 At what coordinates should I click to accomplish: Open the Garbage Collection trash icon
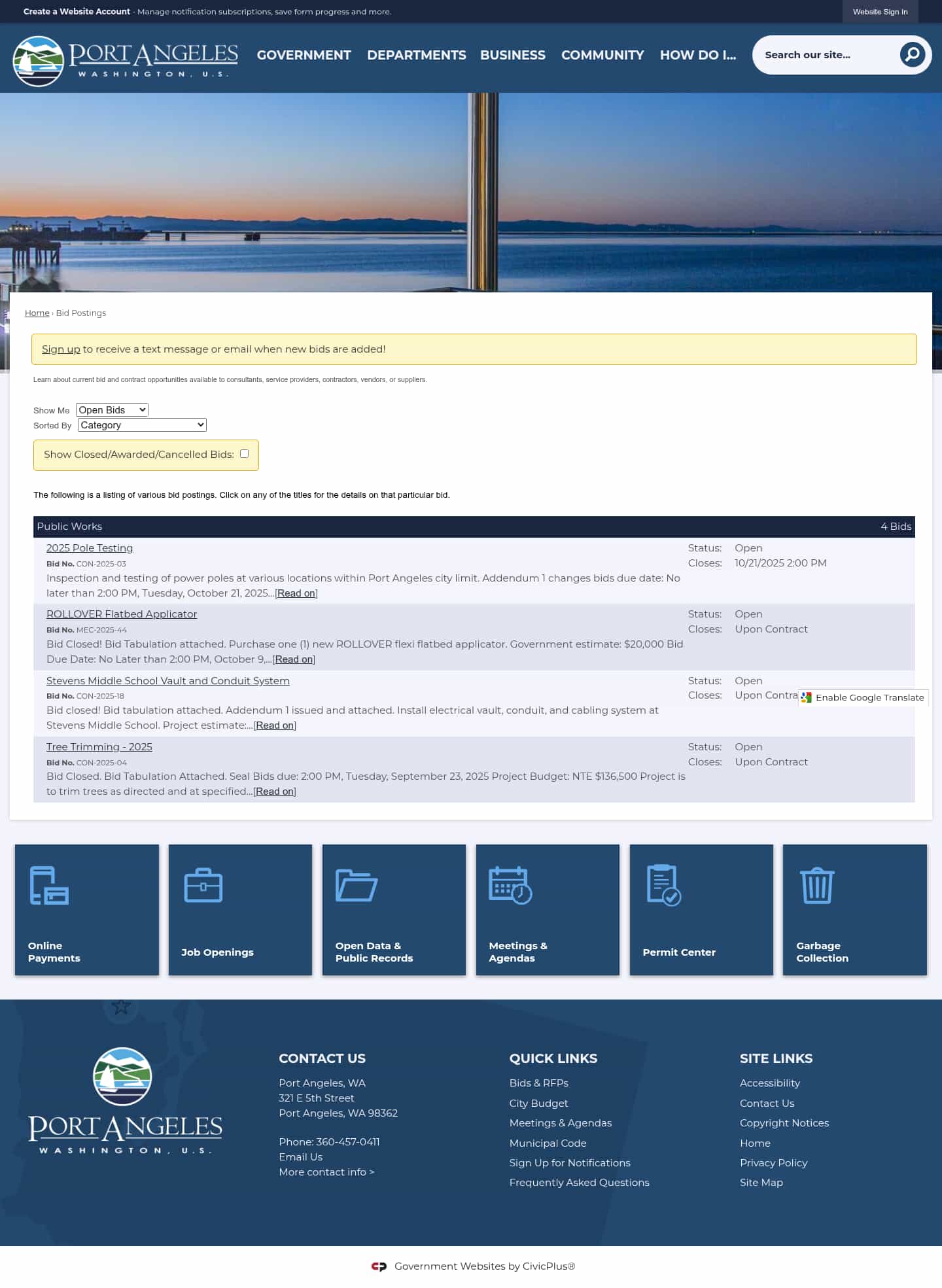pyautogui.click(x=817, y=885)
